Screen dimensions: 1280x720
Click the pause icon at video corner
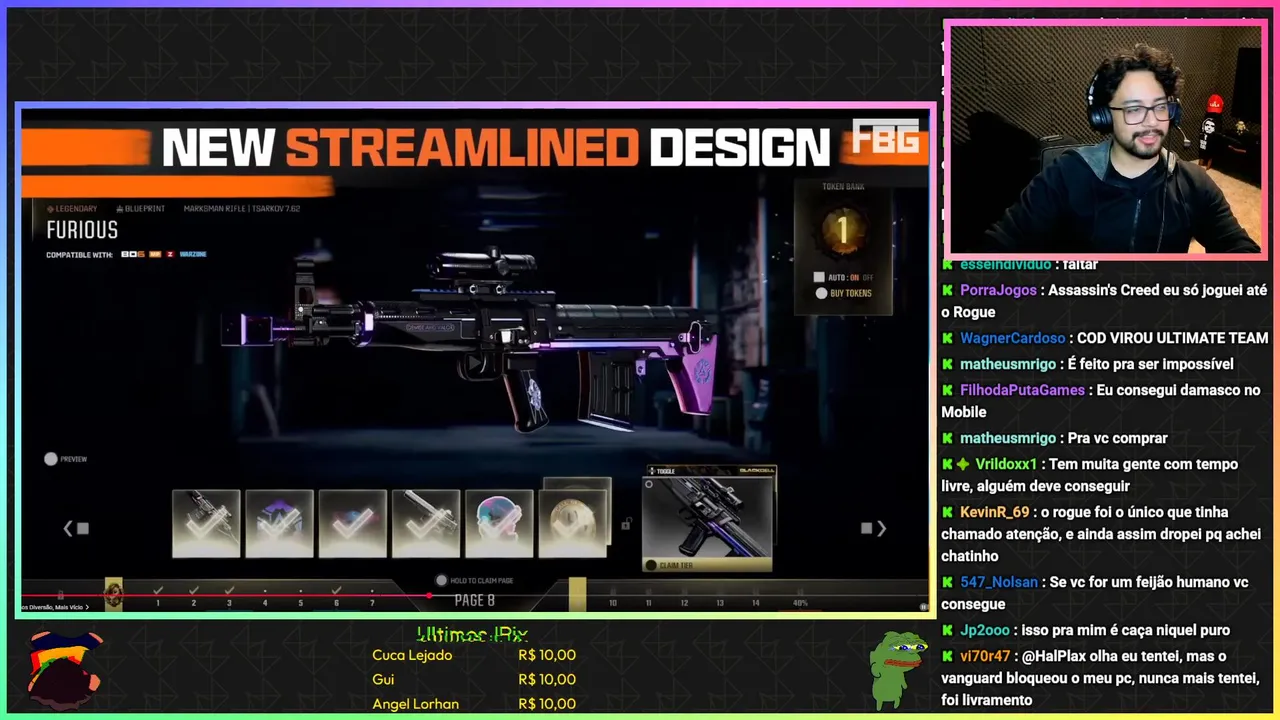(x=923, y=606)
